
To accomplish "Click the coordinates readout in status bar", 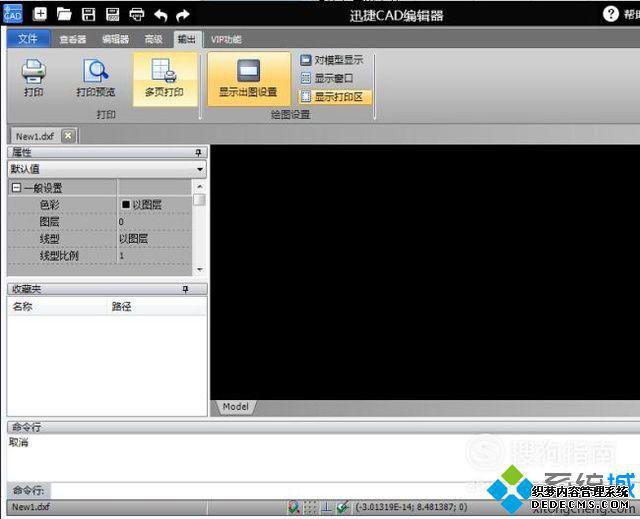I will [411, 507].
